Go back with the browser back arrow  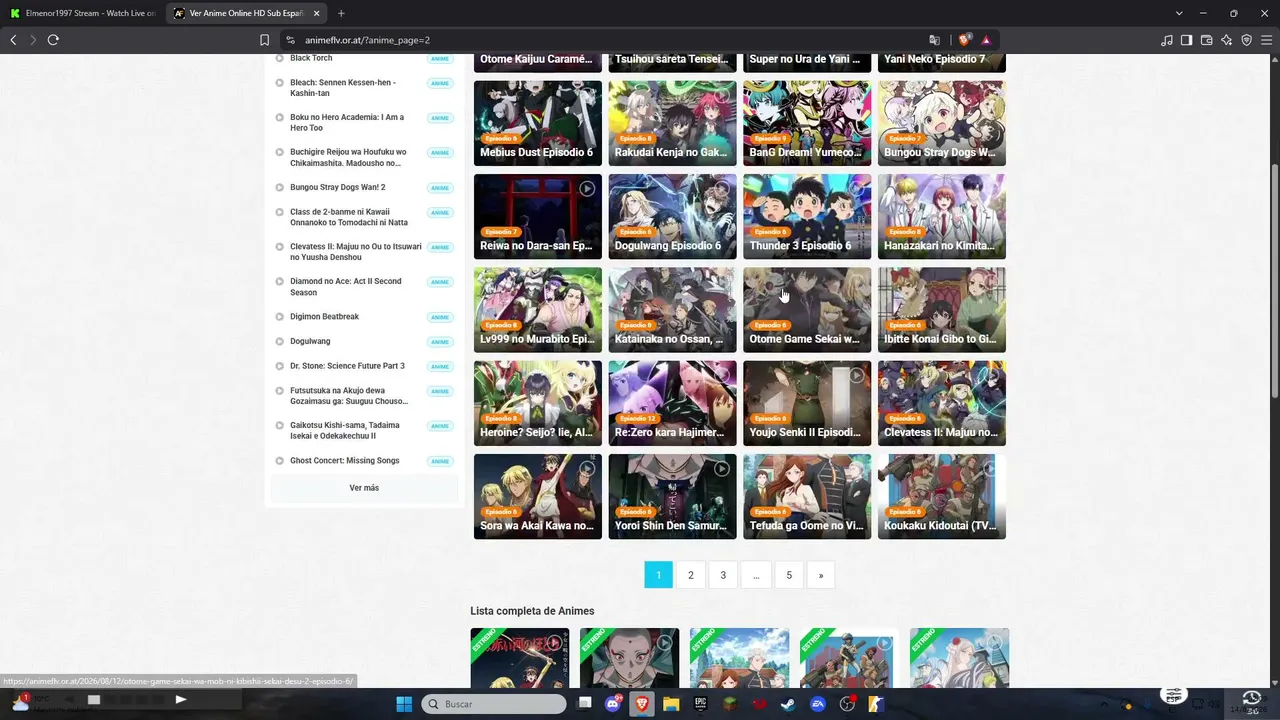(x=13, y=40)
